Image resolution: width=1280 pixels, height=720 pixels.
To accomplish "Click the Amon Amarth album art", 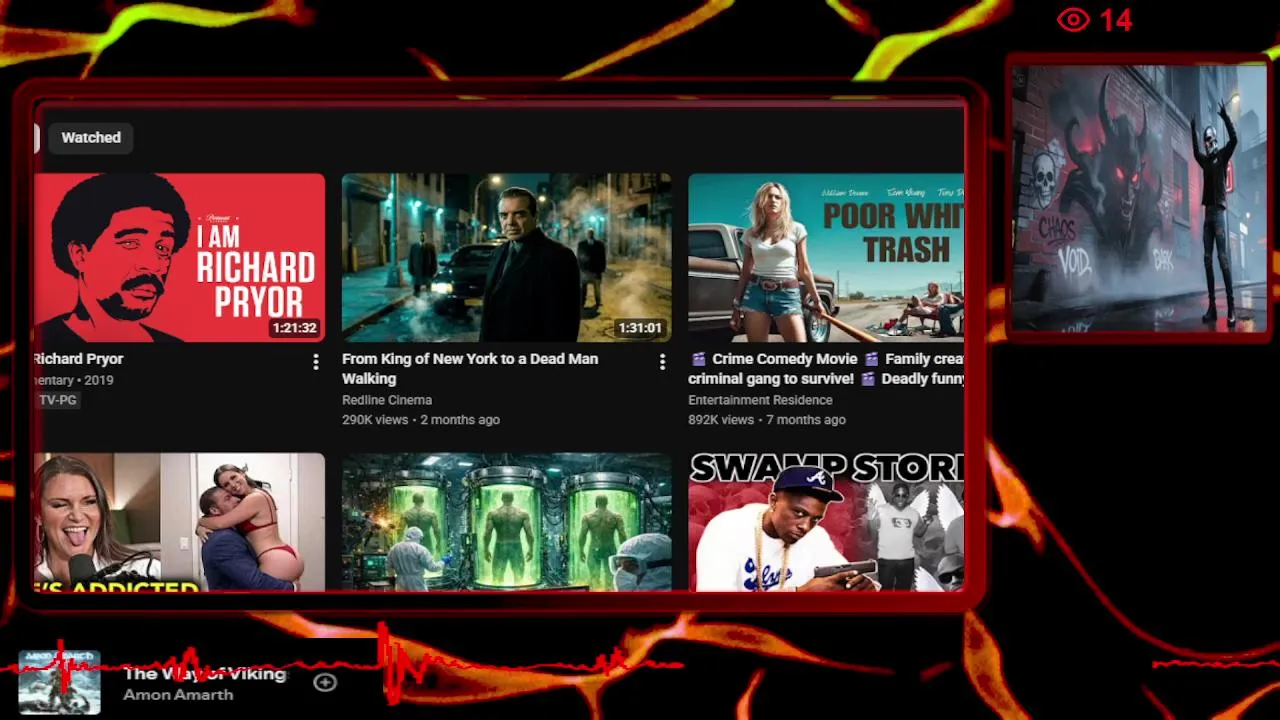I will click(x=59, y=682).
